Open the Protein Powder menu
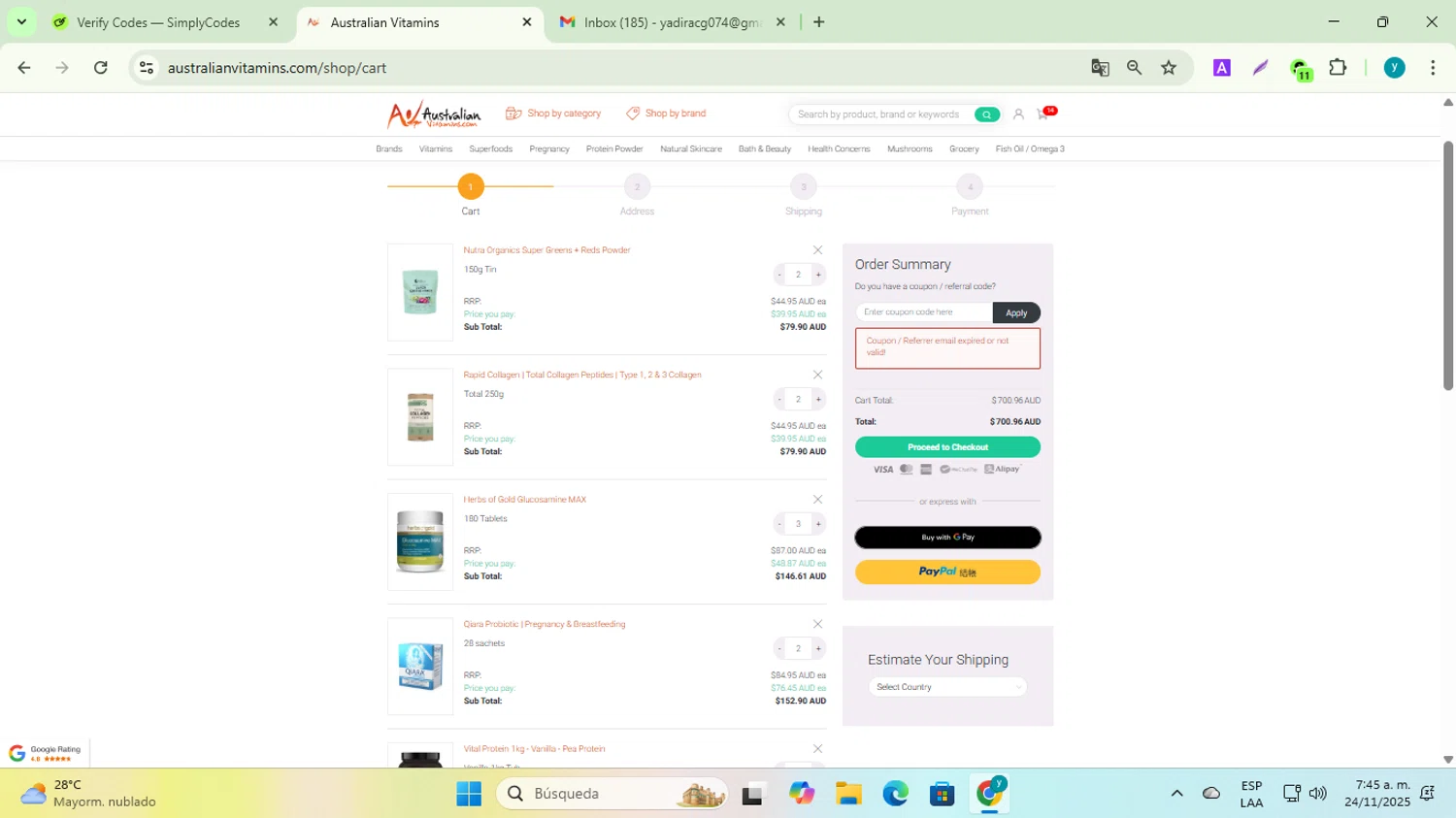1456x818 pixels. [x=614, y=149]
